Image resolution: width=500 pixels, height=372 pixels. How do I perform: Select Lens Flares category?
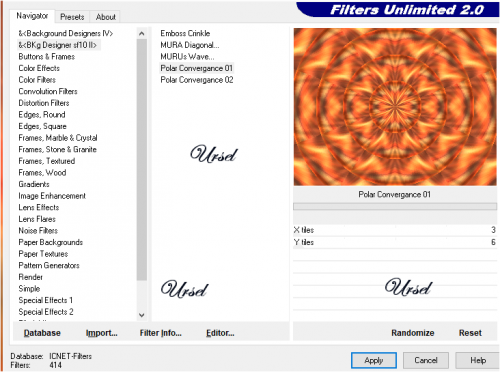[x=37, y=219]
